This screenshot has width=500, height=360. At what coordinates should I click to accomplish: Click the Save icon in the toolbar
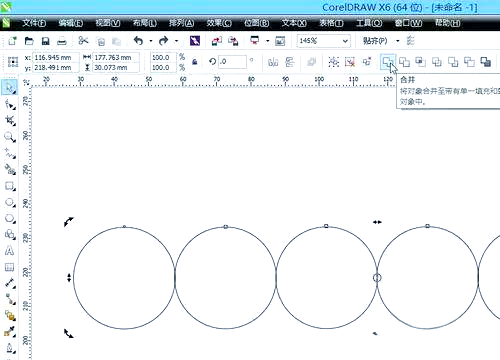(x=45, y=41)
